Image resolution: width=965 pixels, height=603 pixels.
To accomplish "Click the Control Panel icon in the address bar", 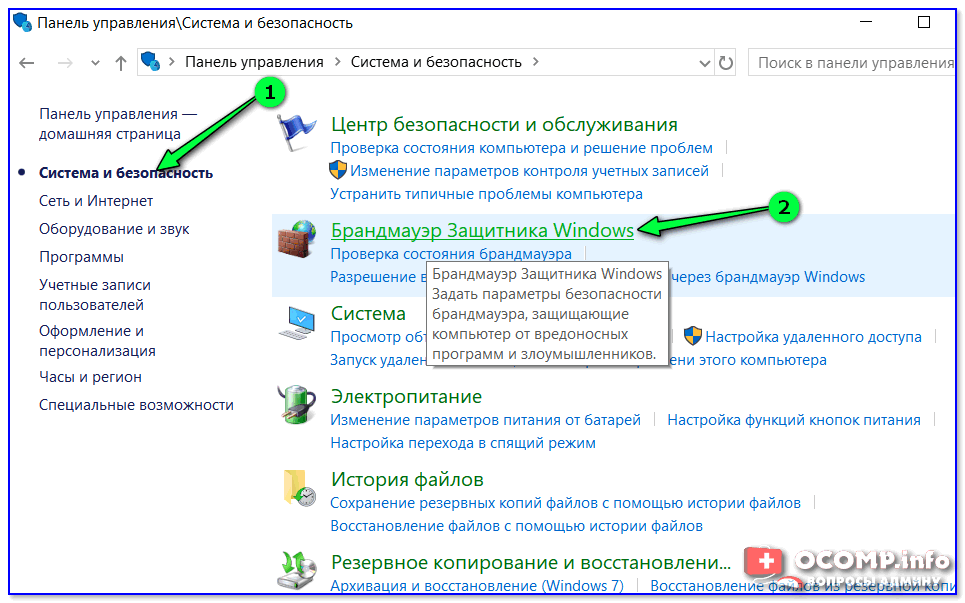I will [x=150, y=62].
